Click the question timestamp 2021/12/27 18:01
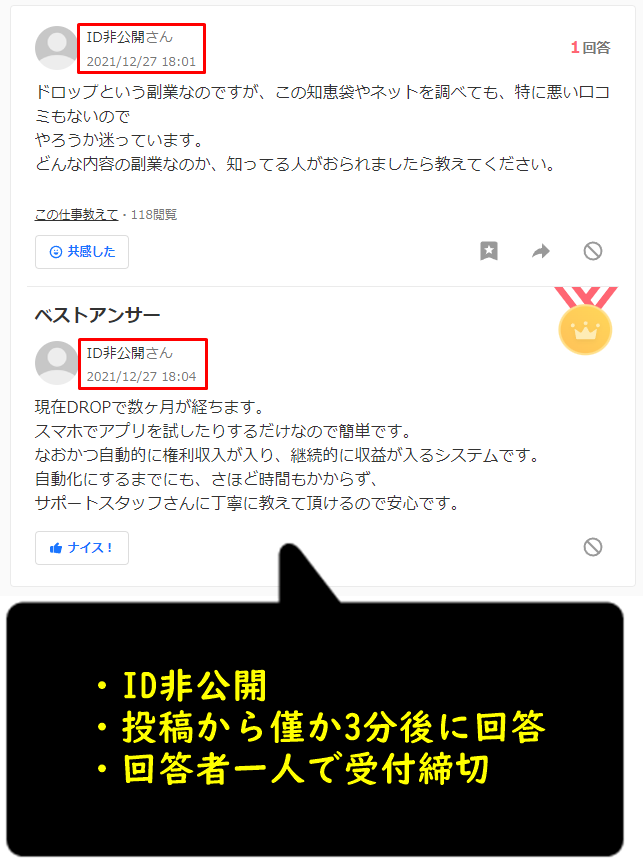643x858 pixels. (141, 61)
